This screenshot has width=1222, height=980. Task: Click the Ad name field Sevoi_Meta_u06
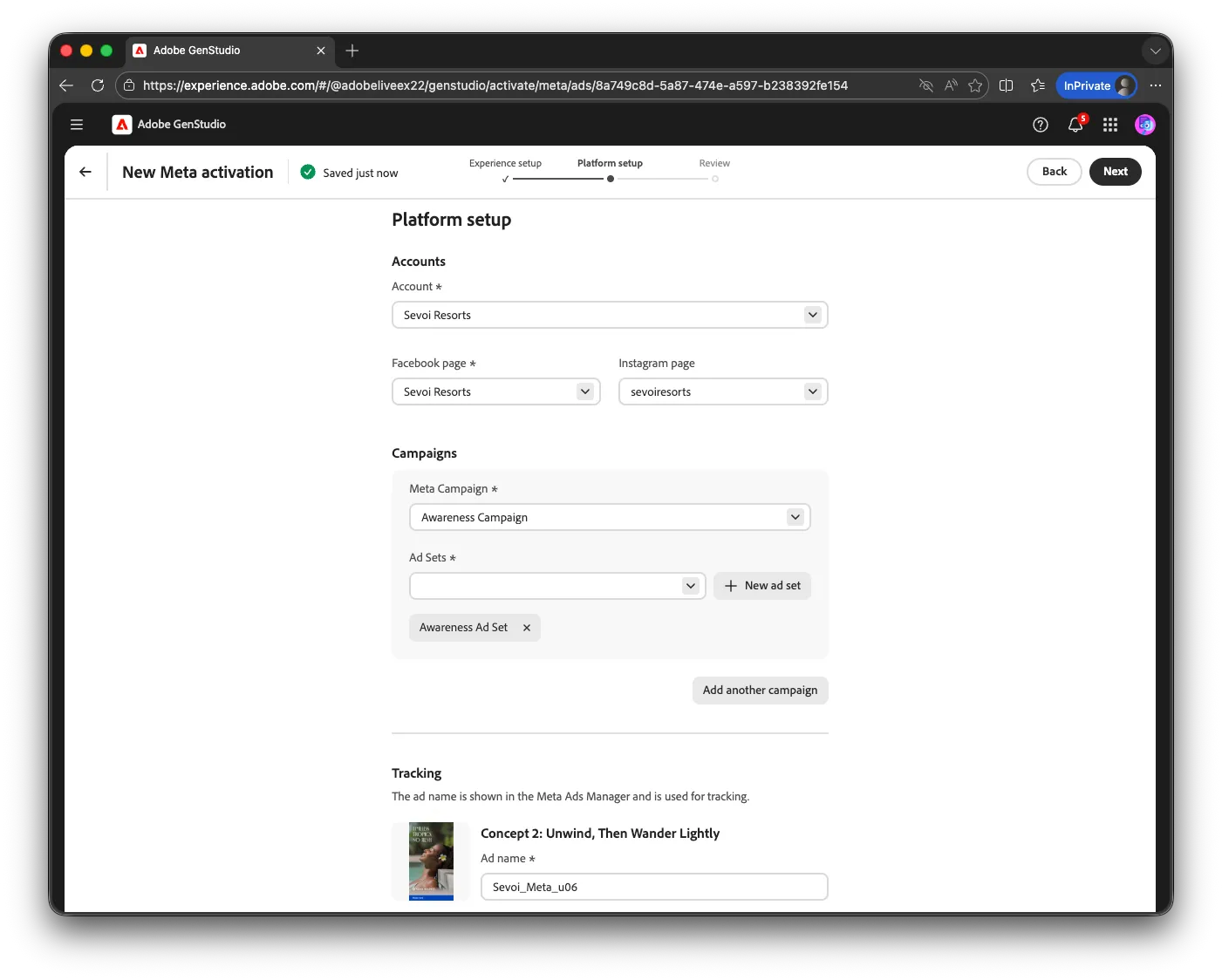pyautogui.click(x=654, y=887)
